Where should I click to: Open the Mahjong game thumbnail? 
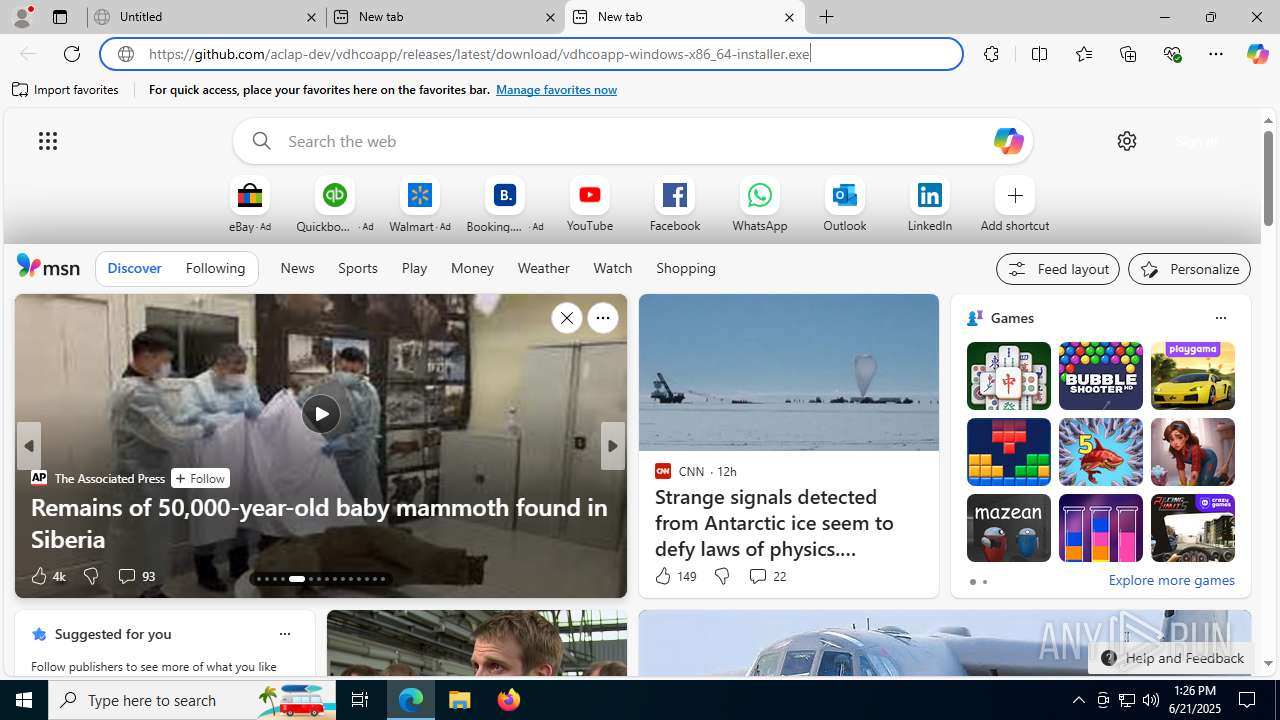[x=1009, y=376]
